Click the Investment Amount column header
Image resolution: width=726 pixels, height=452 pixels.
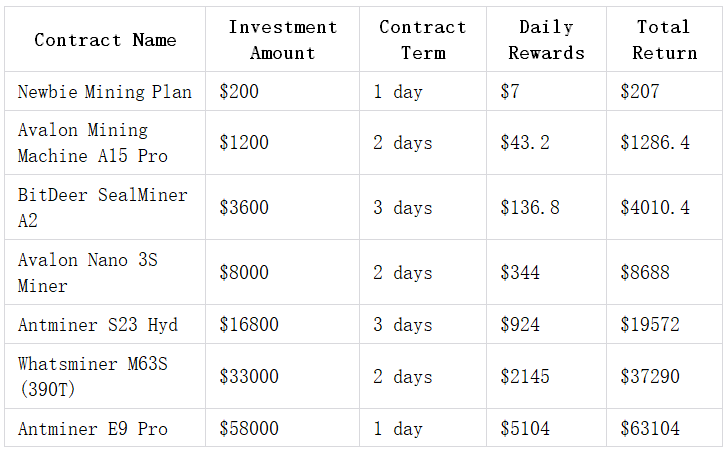(282, 40)
